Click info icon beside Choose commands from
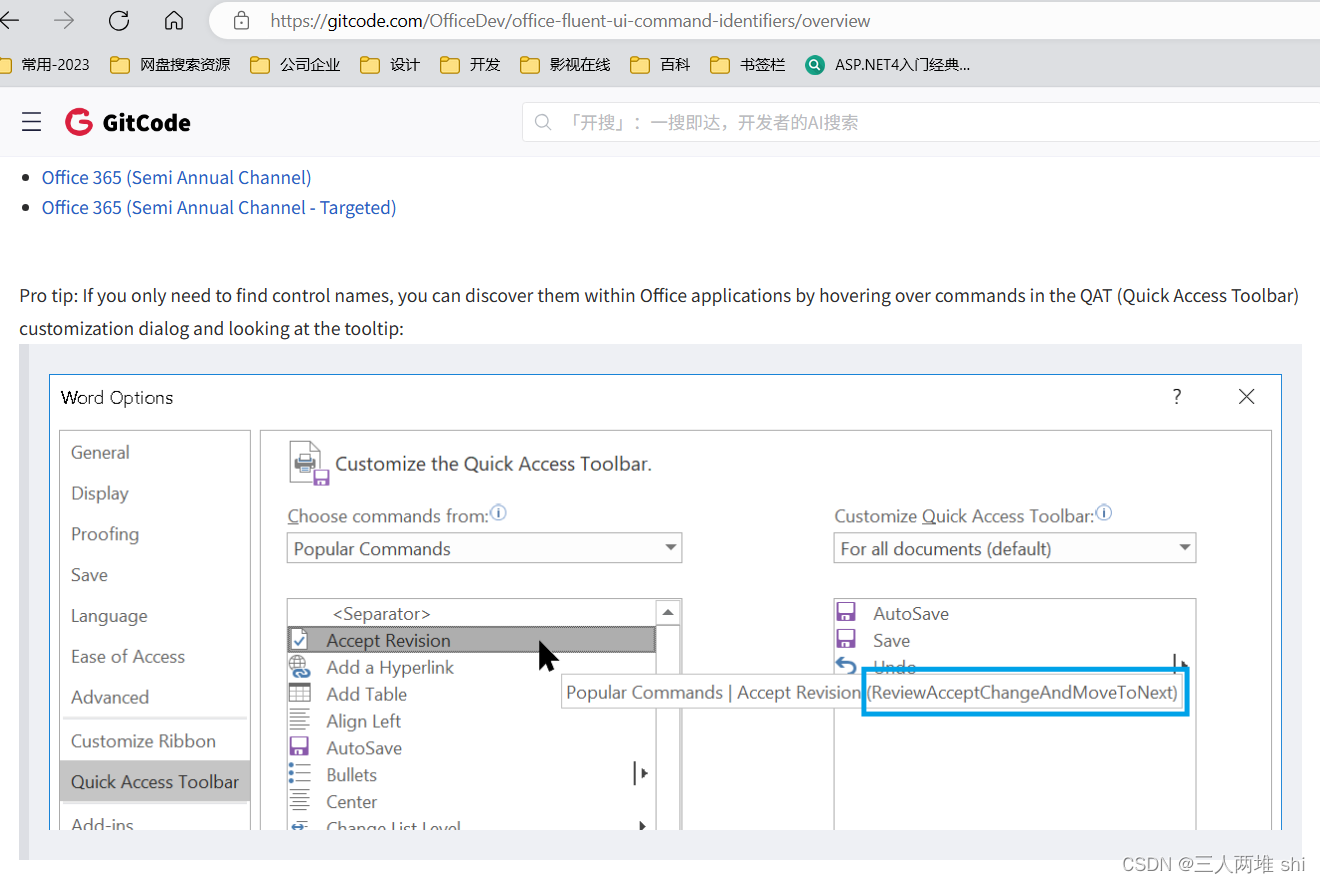The width and height of the screenshot is (1320, 884). click(498, 513)
